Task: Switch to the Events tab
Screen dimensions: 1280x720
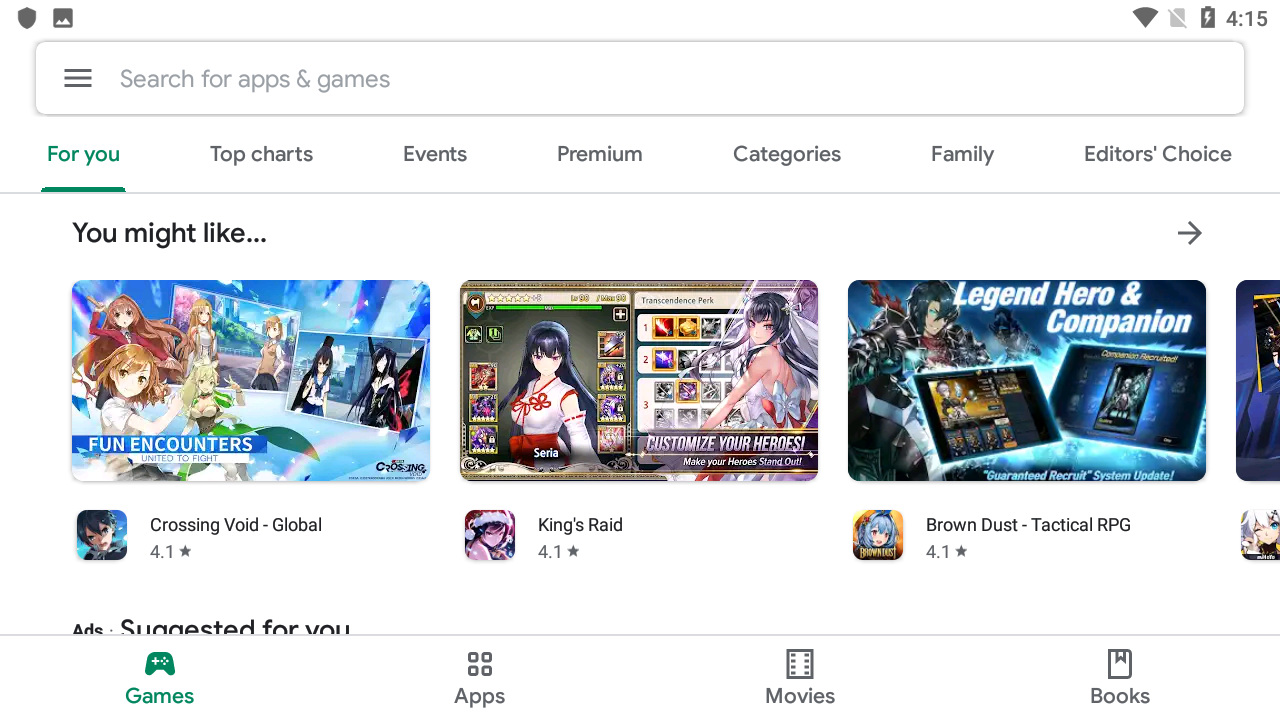Action: pyautogui.click(x=435, y=154)
